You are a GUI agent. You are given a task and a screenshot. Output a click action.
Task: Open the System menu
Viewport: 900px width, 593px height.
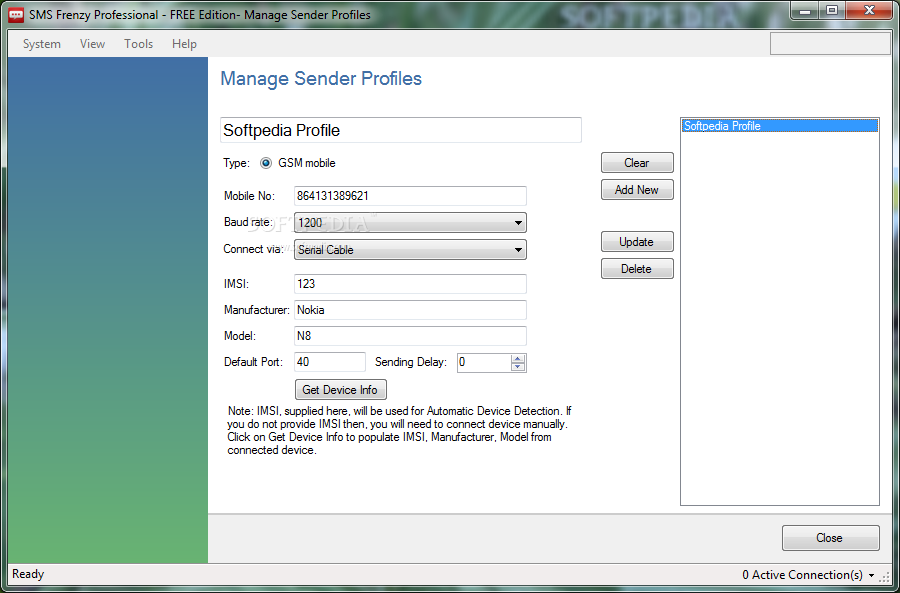(41, 44)
